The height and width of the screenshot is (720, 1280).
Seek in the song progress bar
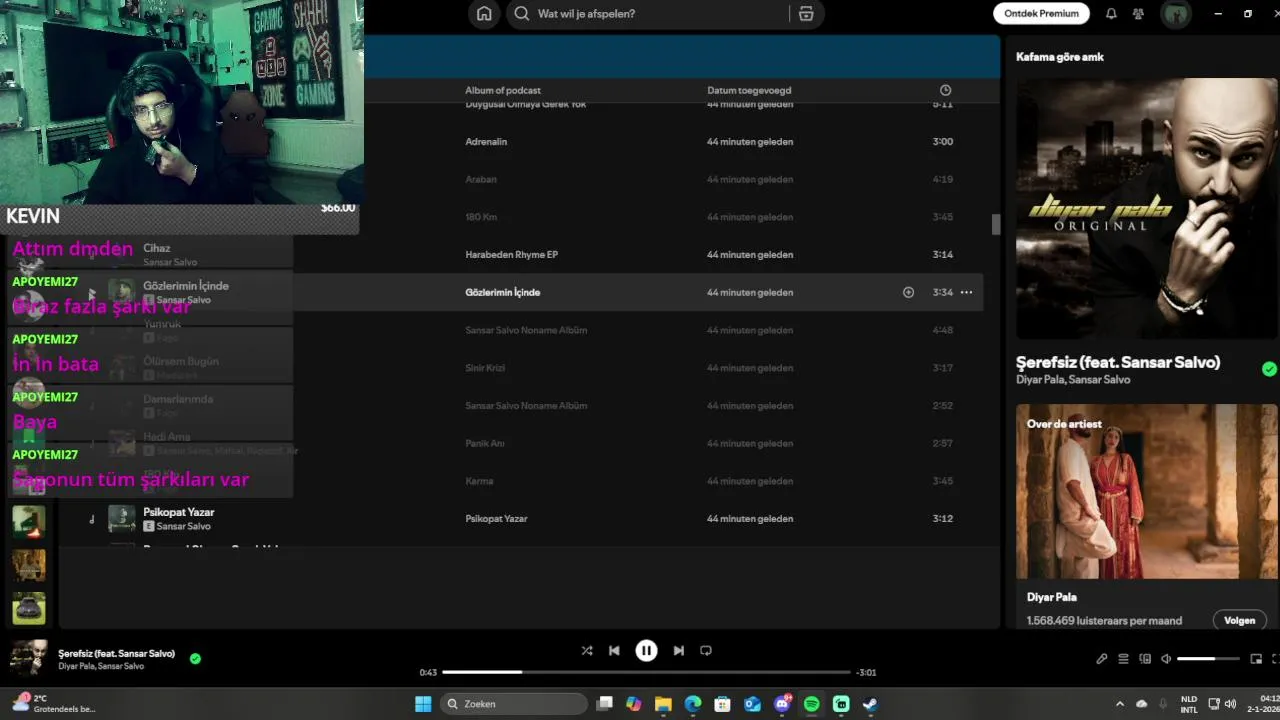coord(647,672)
